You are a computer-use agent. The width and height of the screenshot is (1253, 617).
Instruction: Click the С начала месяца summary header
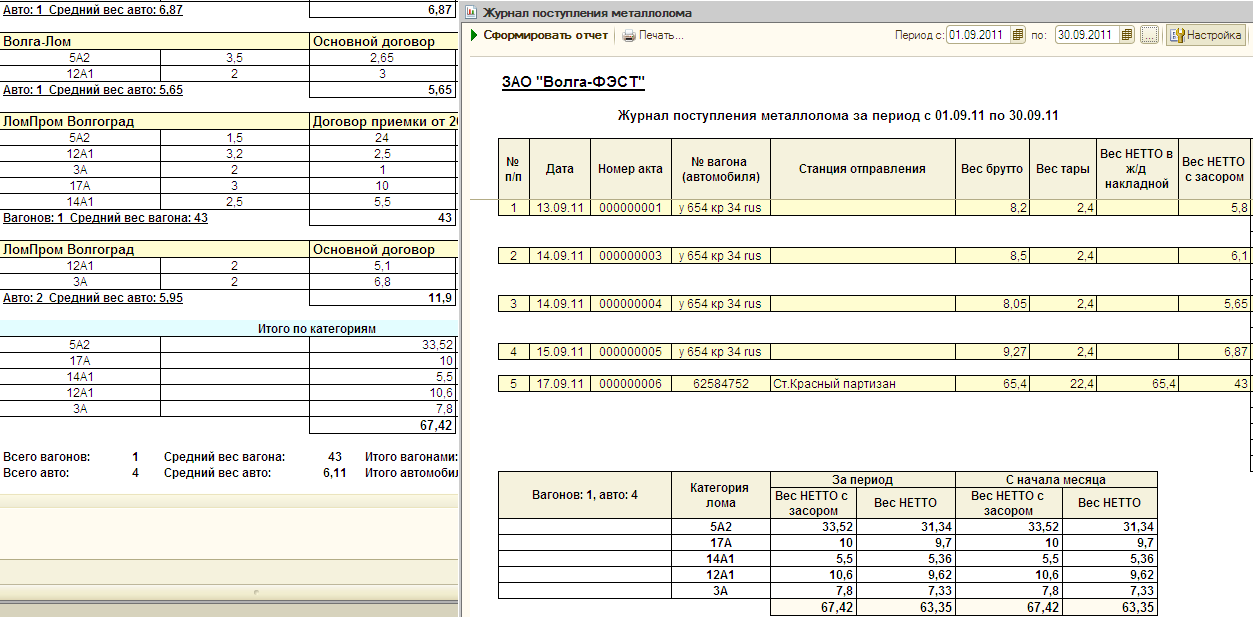1056,479
